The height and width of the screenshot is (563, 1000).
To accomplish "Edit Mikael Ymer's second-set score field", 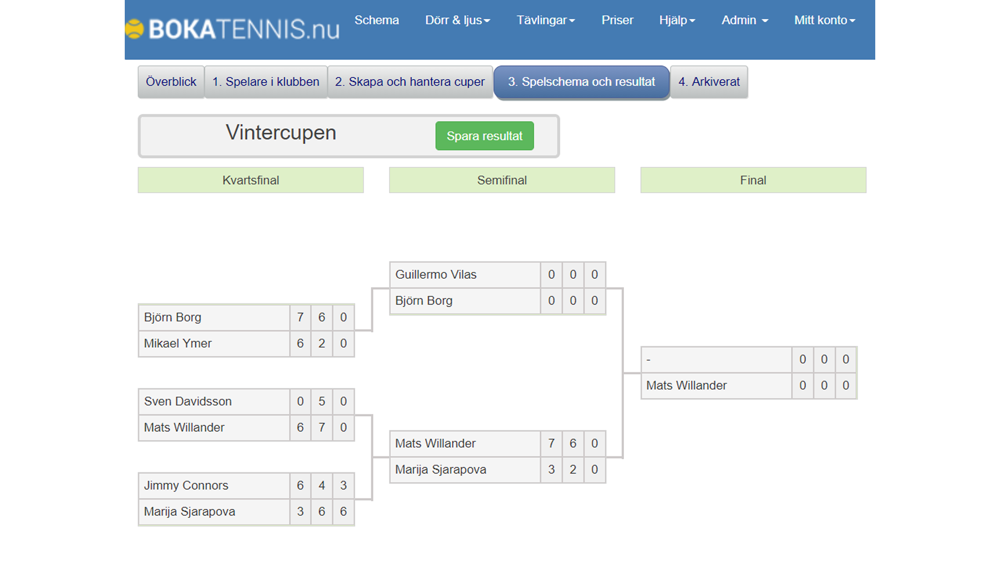I will (x=322, y=344).
